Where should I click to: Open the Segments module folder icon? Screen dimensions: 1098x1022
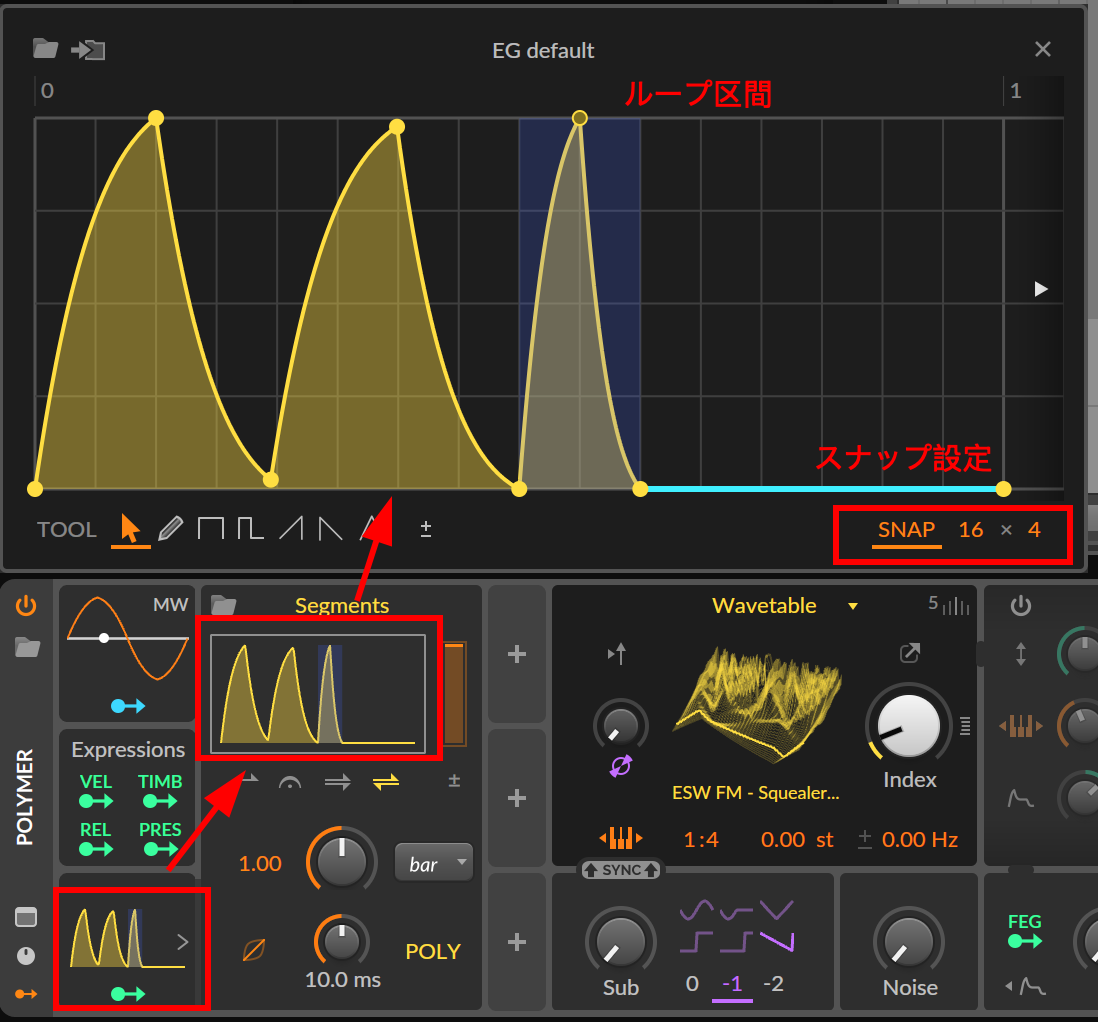223,605
